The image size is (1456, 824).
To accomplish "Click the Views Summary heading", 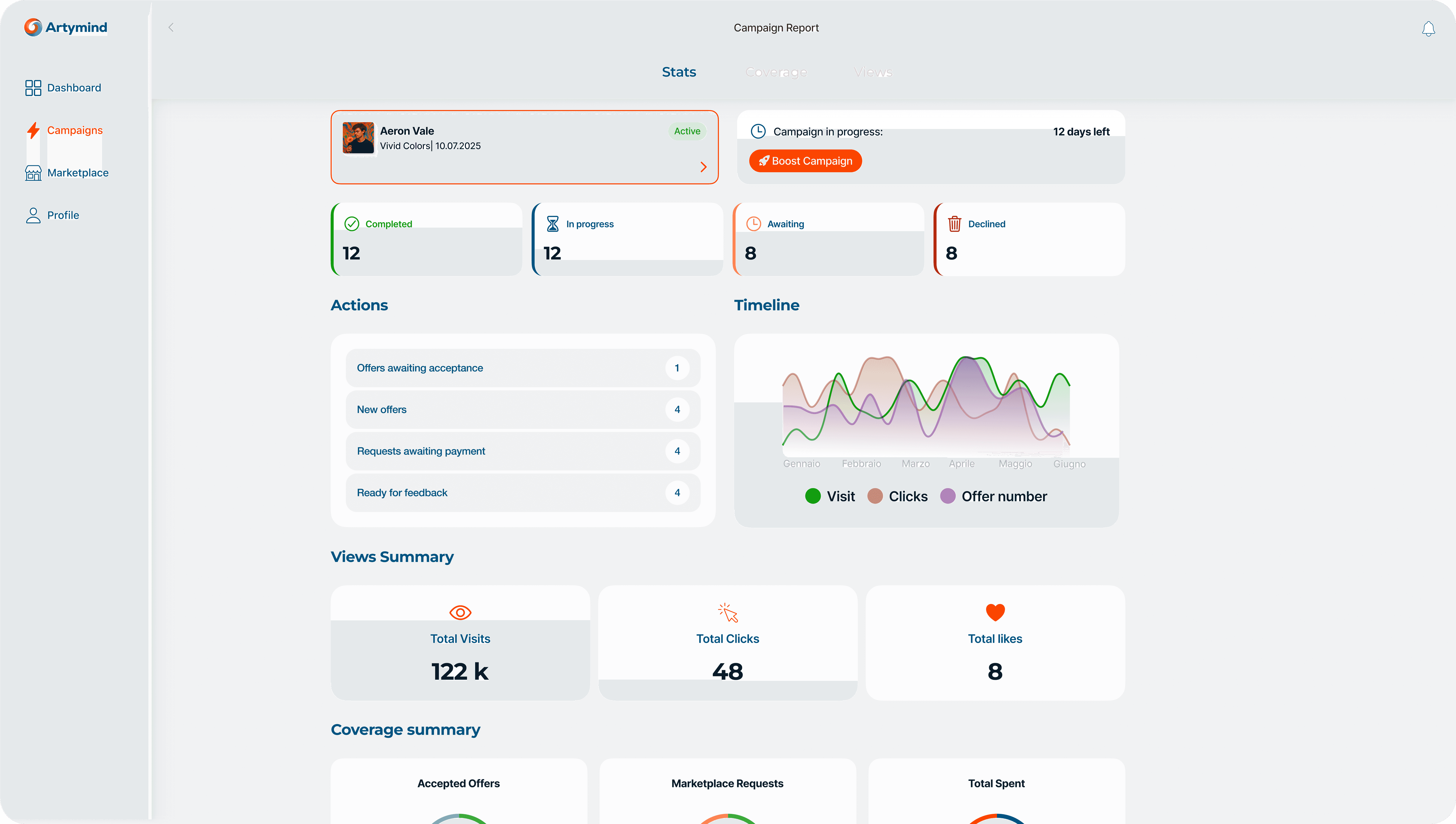I will tap(392, 557).
